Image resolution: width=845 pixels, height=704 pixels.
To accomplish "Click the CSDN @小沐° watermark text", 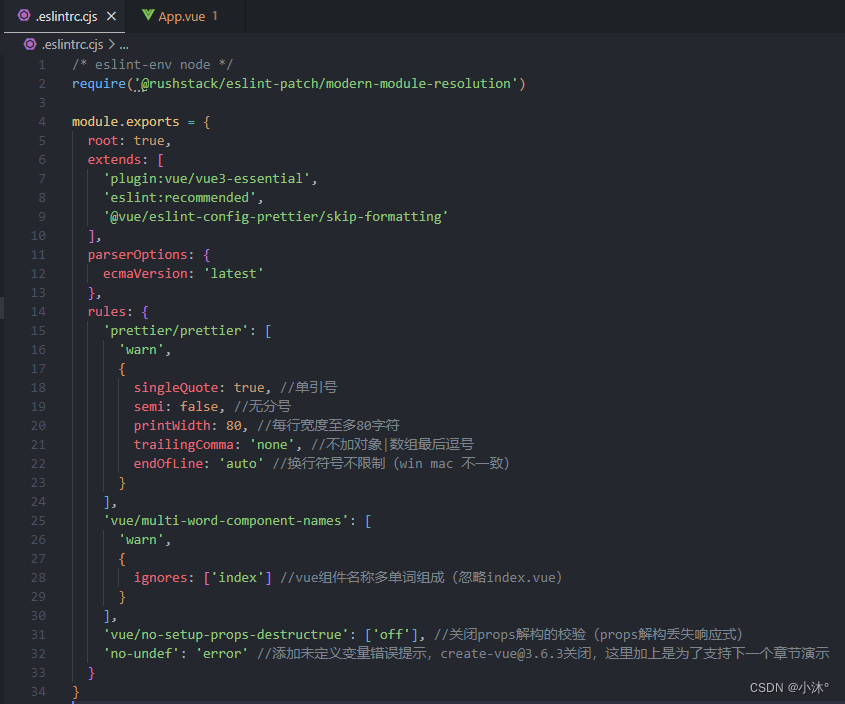I will 790,687.
